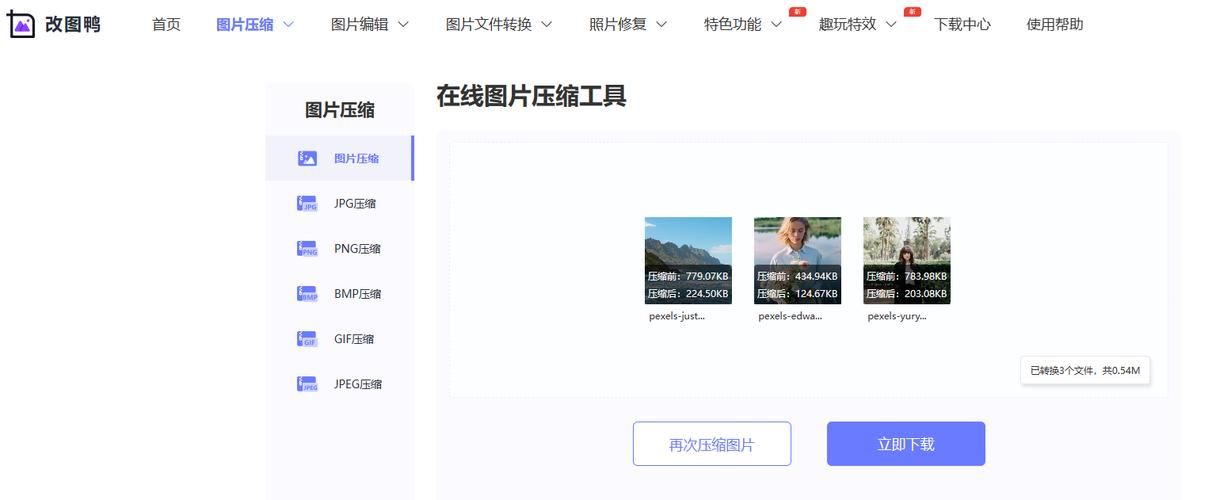Click the 已转换3个文件,共0.54M status label
Image resolution: width=1212 pixels, height=500 pixels.
coord(1085,371)
